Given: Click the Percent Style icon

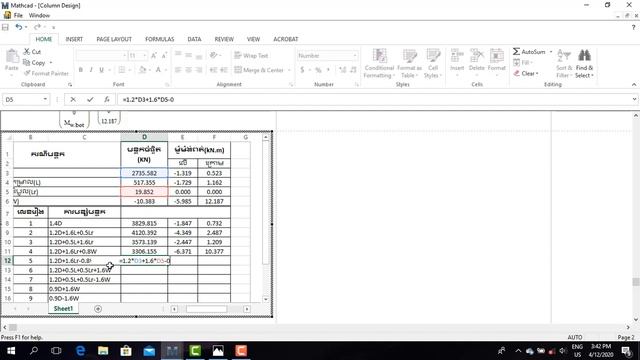Looking at the screenshot, I should (318, 70).
